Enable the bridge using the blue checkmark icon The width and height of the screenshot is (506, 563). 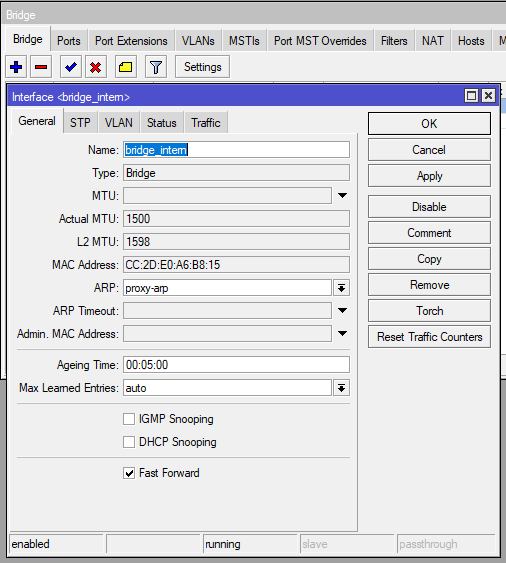click(x=71, y=67)
